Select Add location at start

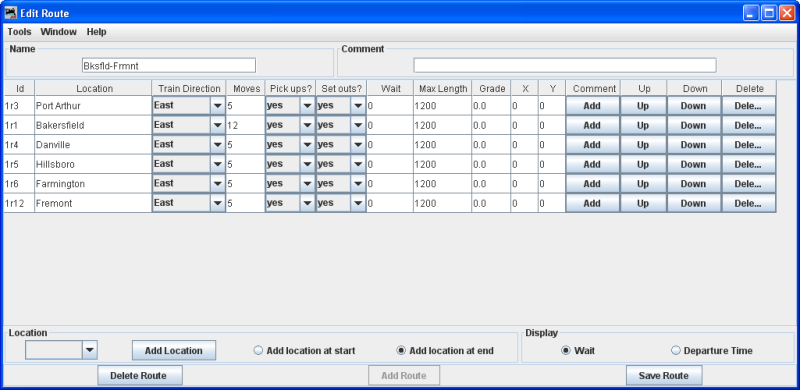(305, 351)
